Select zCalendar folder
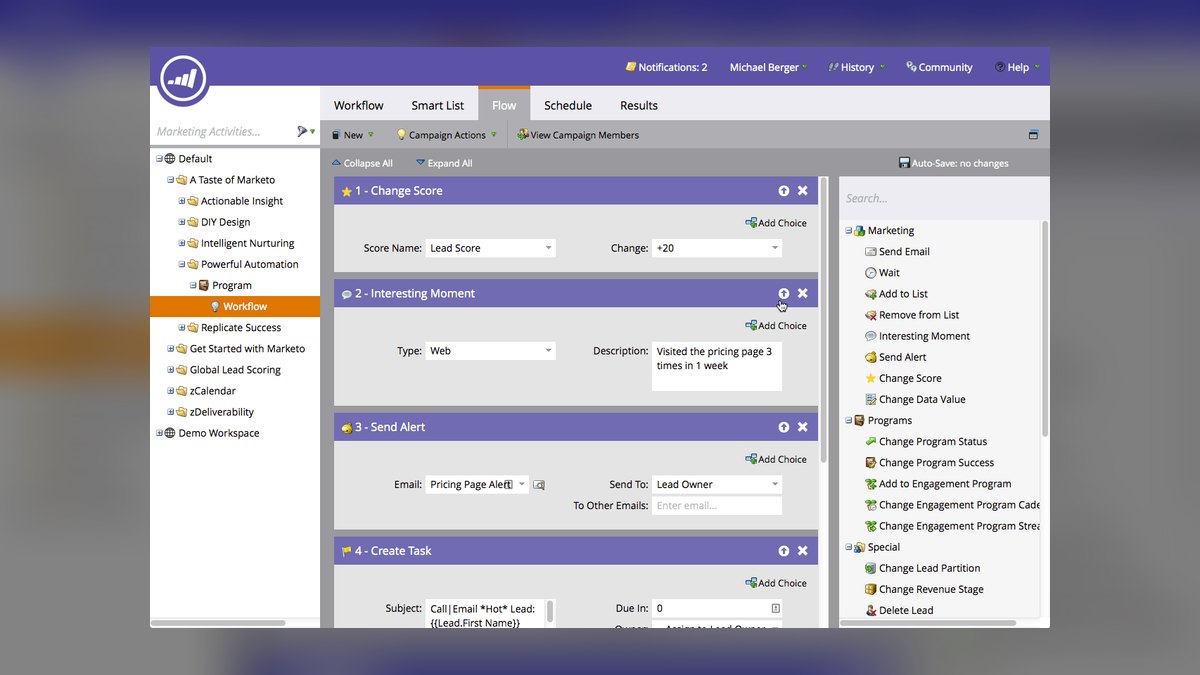 tap(212, 391)
